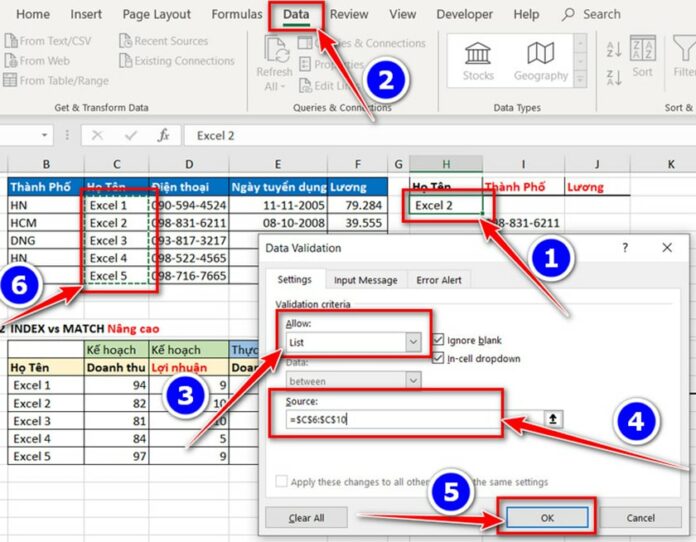Click salary cell 79.284

point(357,205)
